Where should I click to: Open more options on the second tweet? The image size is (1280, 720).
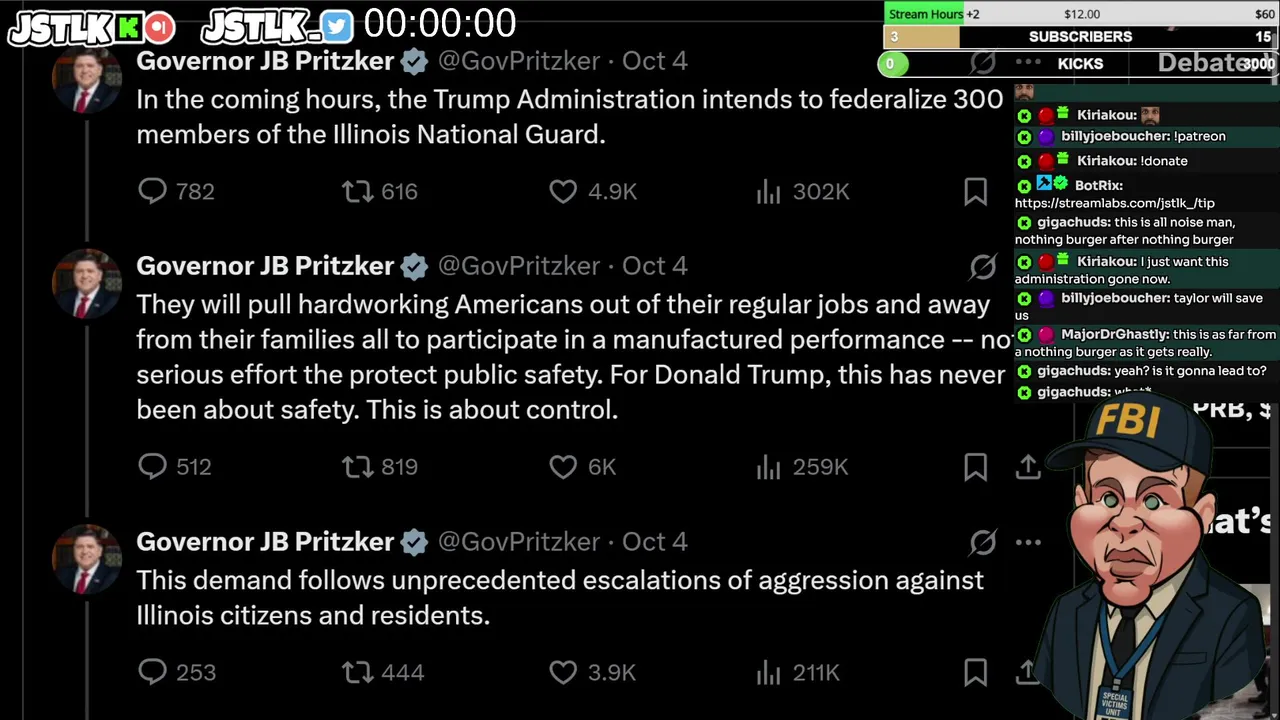pos(1028,266)
